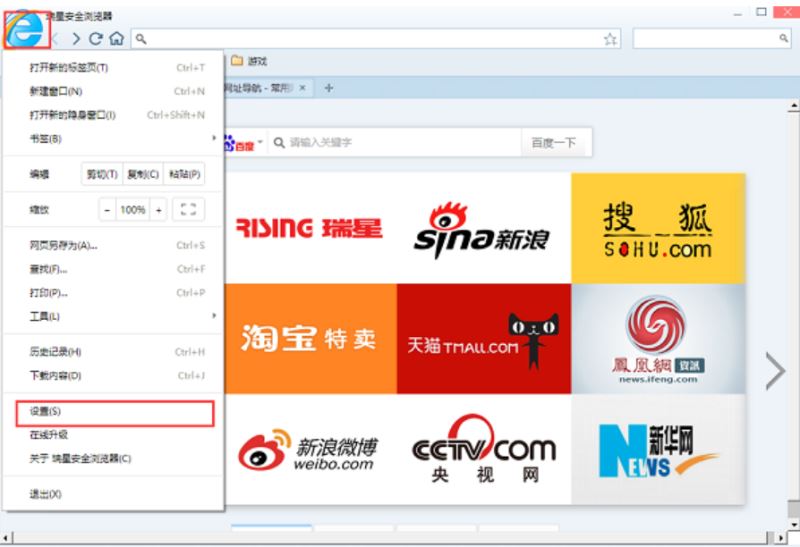
Task: Choose 打印(P)... menu item
Action: click(x=113, y=293)
